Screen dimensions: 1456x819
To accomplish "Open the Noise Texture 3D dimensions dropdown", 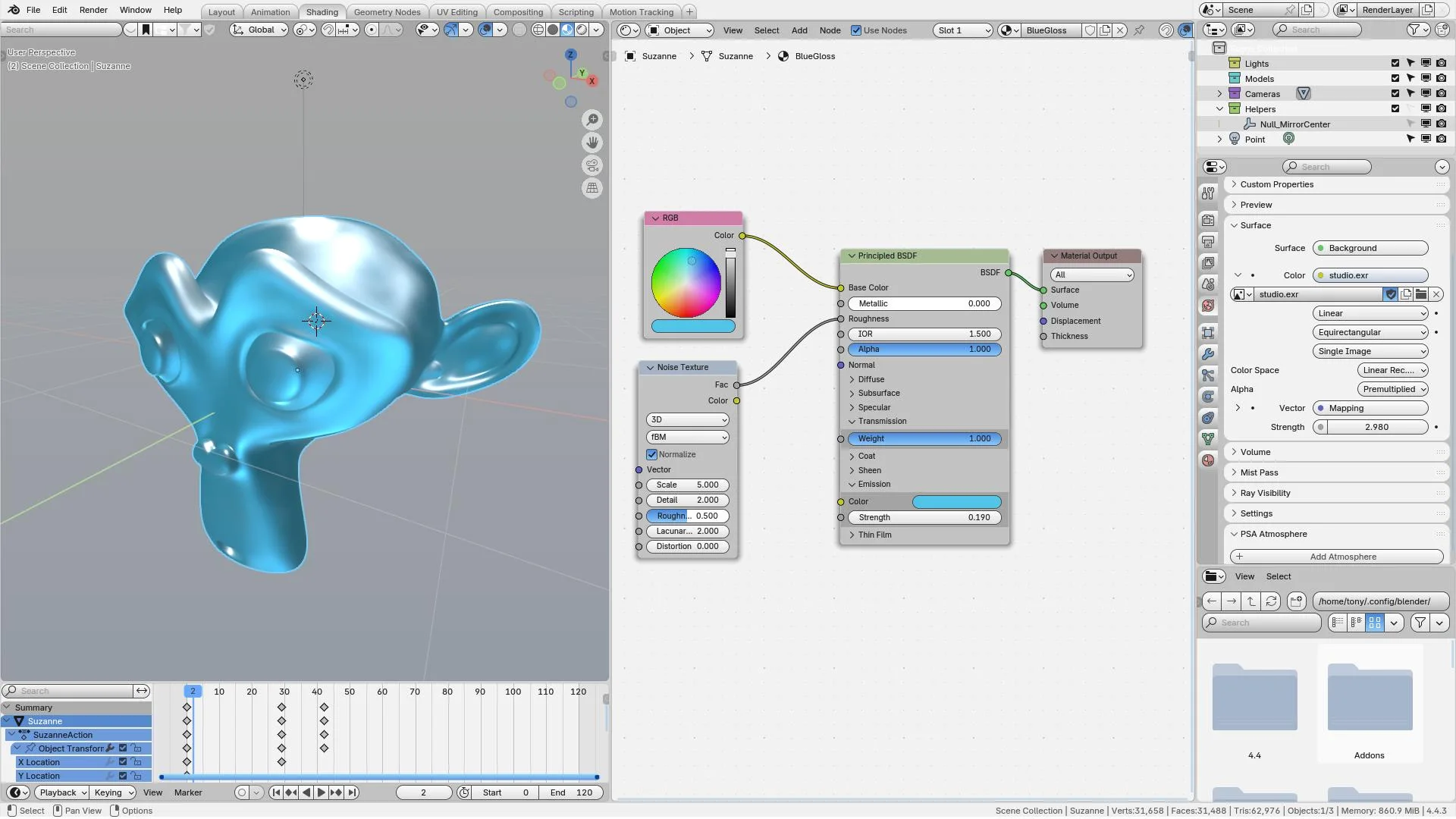I will (687, 419).
